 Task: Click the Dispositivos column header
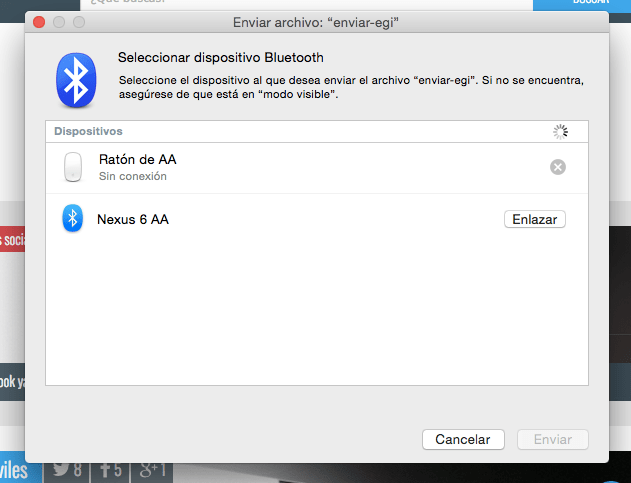click(x=88, y=131)
